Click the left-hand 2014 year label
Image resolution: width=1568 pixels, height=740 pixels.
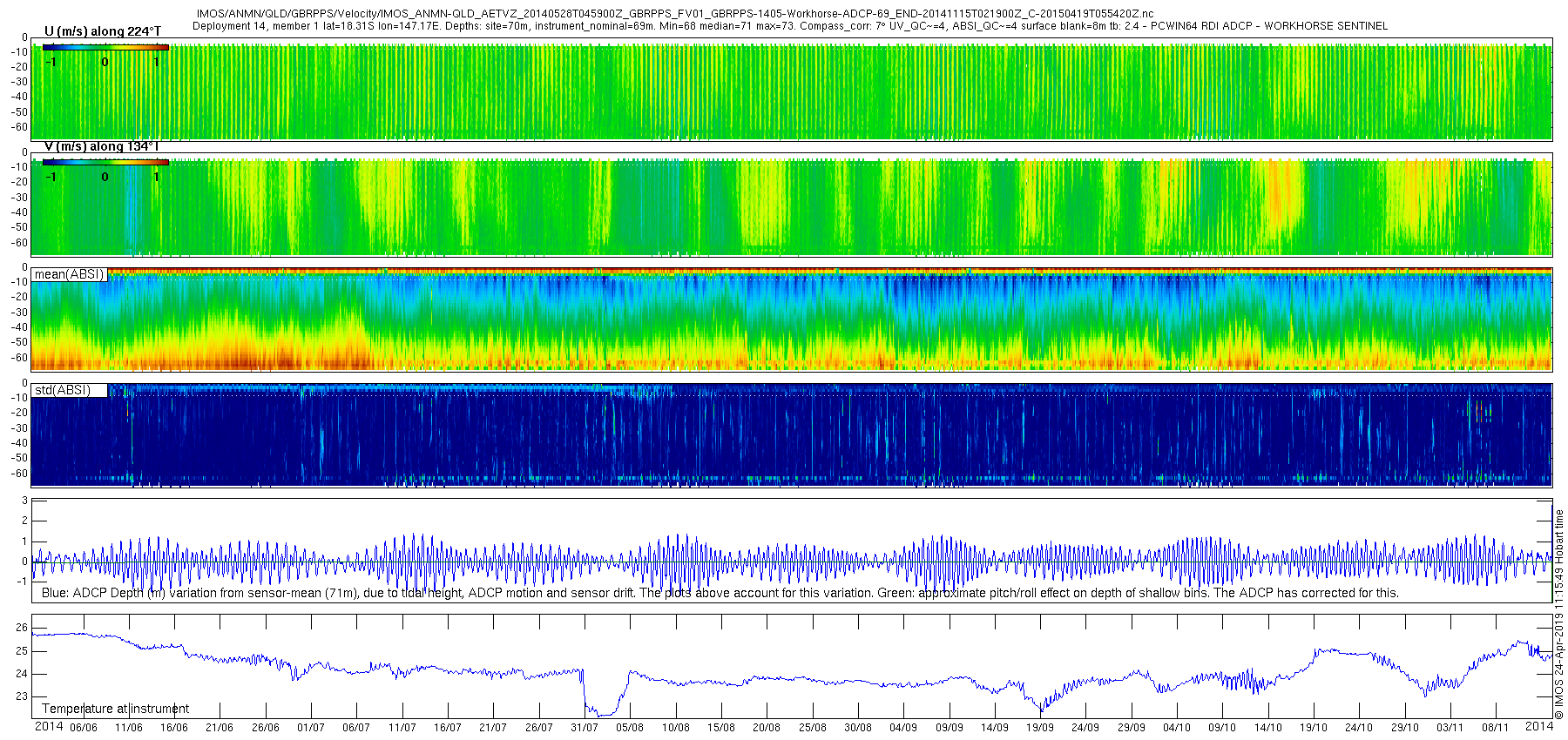49,726
